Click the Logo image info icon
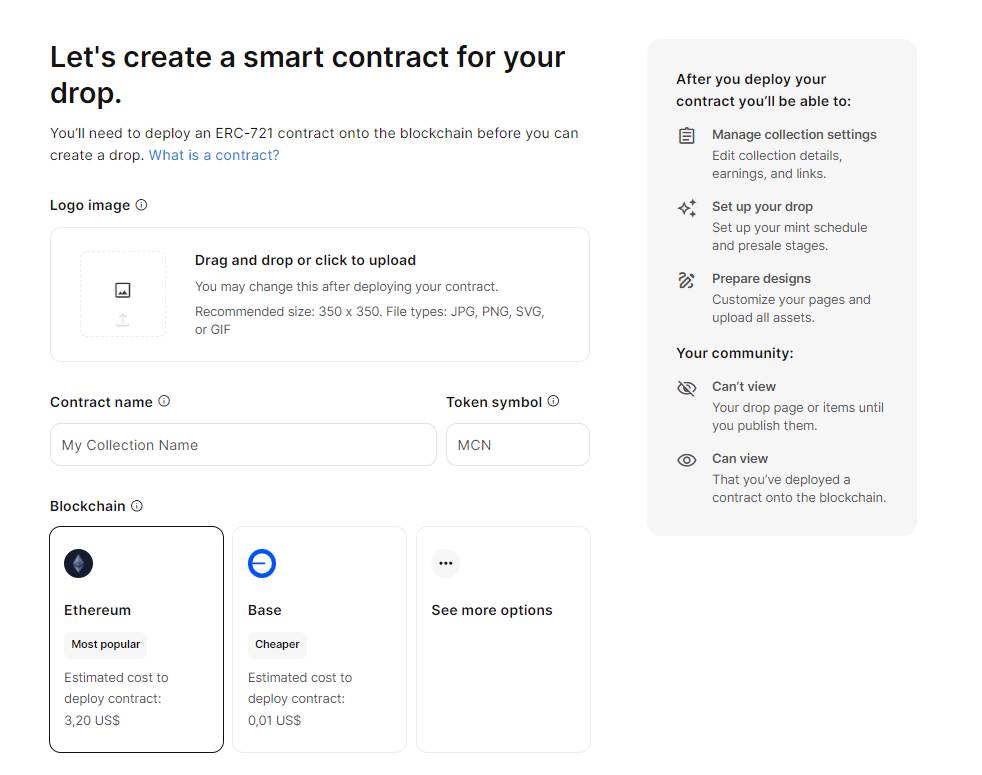 tap(142, 205)
